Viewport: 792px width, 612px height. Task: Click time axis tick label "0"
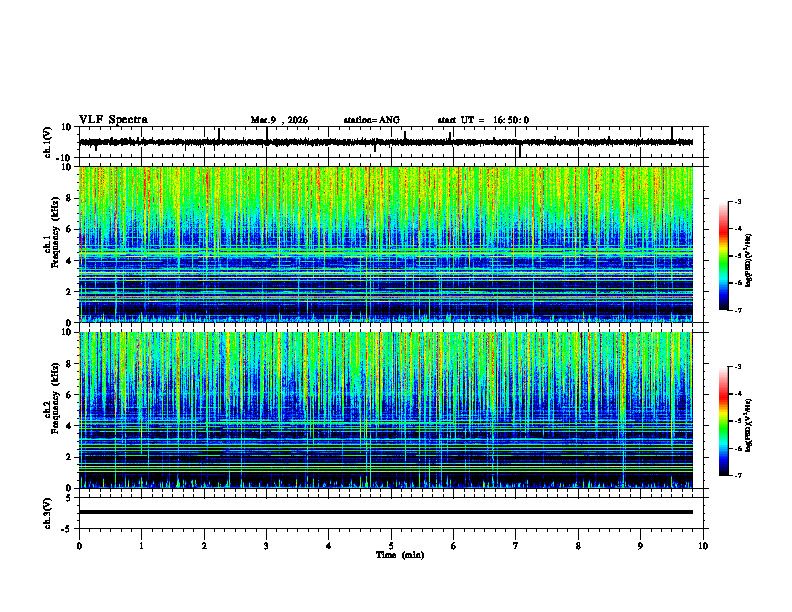pyautogui.click(x=79, y=546)
